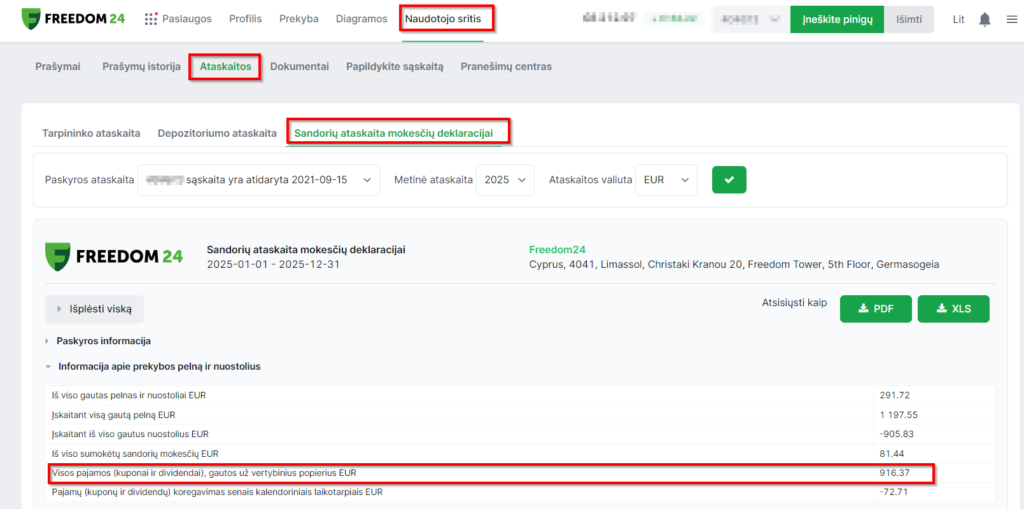
Task: Download the report as PDF
Action: pos(875,309)
